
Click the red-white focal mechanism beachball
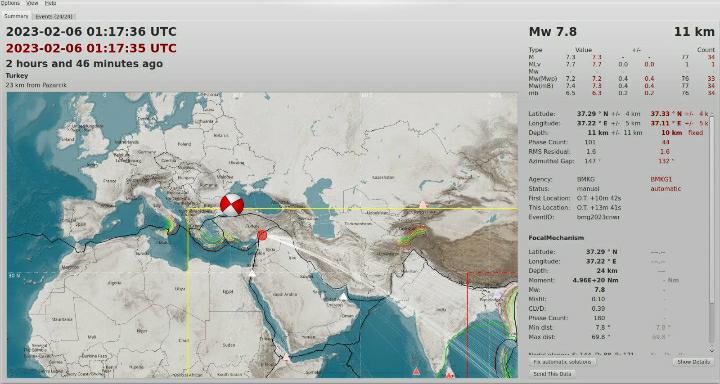tap(232, 205)
